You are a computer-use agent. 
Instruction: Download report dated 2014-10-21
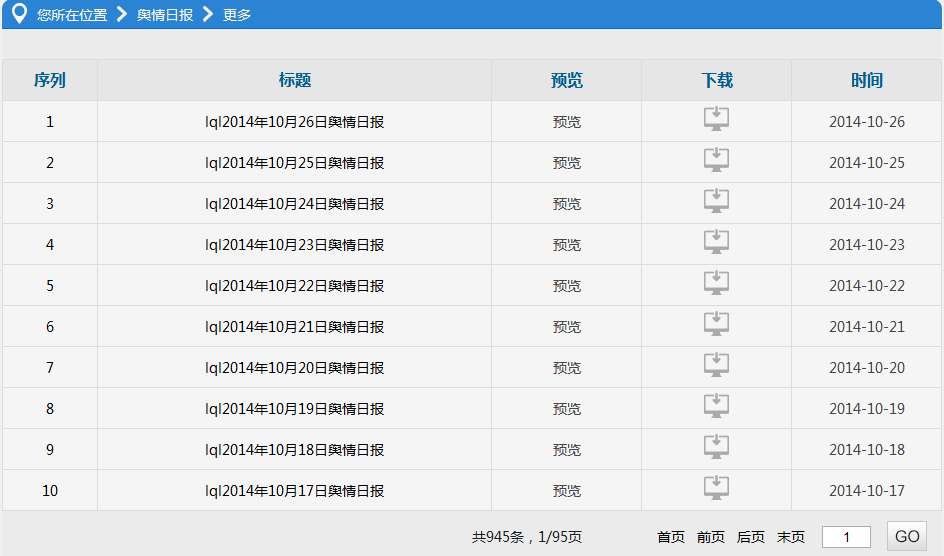[x=716, y=324]
